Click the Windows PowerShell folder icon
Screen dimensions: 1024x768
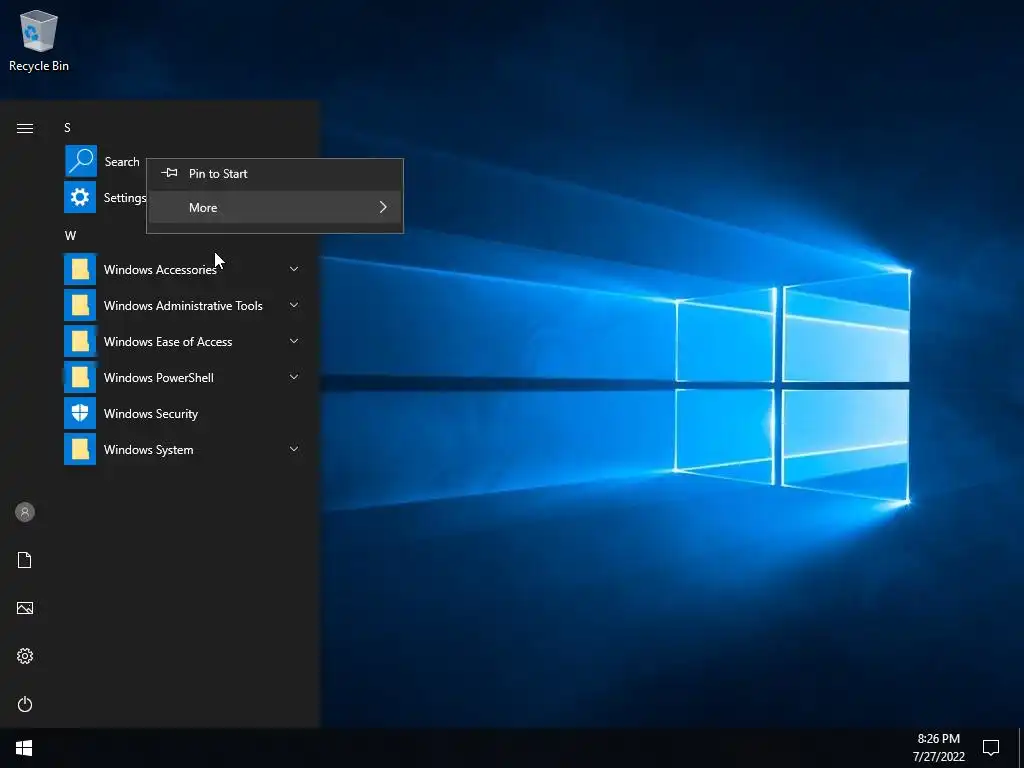point(80,377)
